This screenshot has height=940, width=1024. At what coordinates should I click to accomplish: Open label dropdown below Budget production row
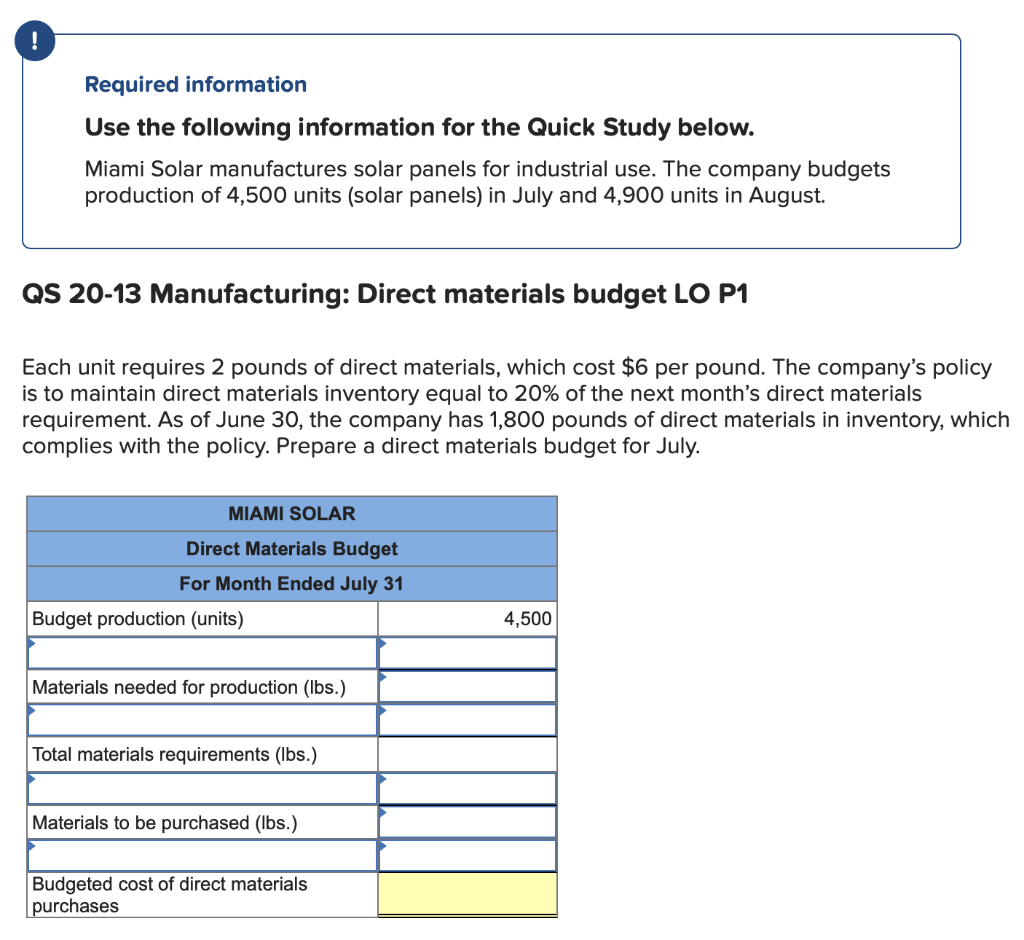pos(202,653)
